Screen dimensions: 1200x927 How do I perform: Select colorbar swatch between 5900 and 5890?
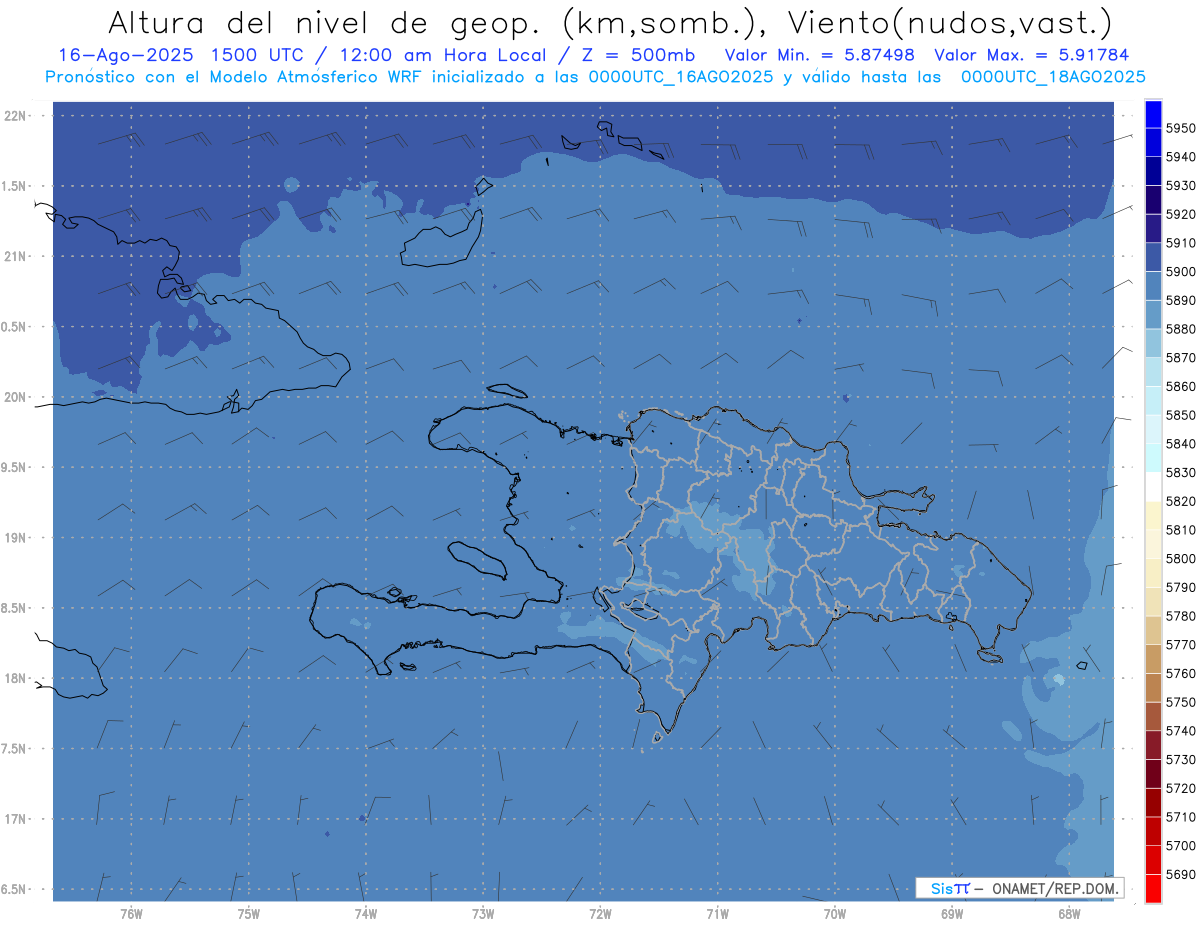point(1153,286)
